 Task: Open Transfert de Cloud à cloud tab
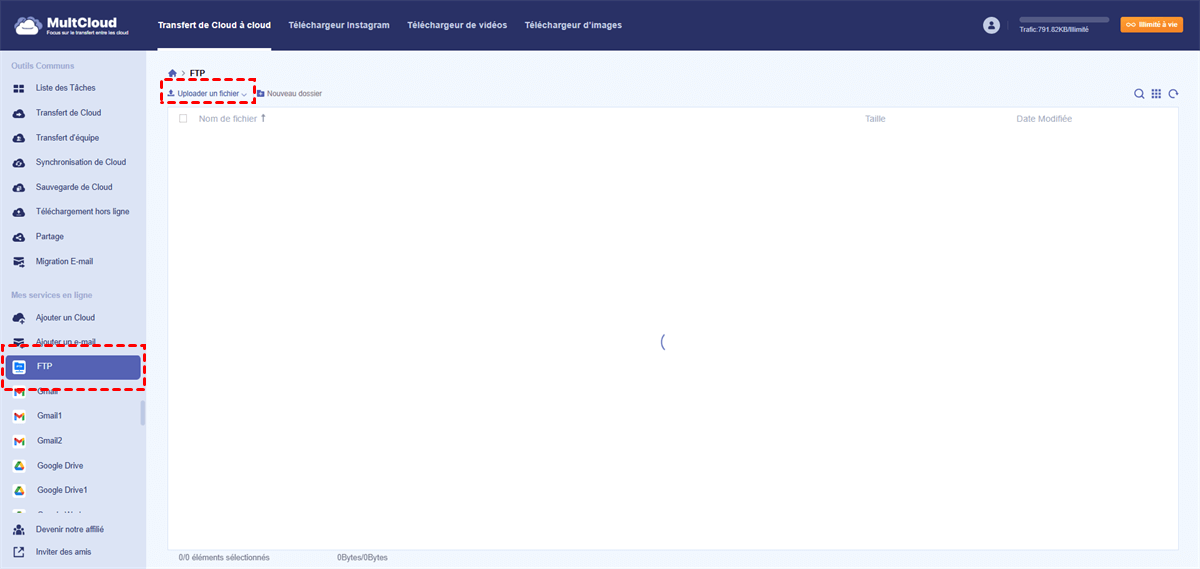point(214,25)
